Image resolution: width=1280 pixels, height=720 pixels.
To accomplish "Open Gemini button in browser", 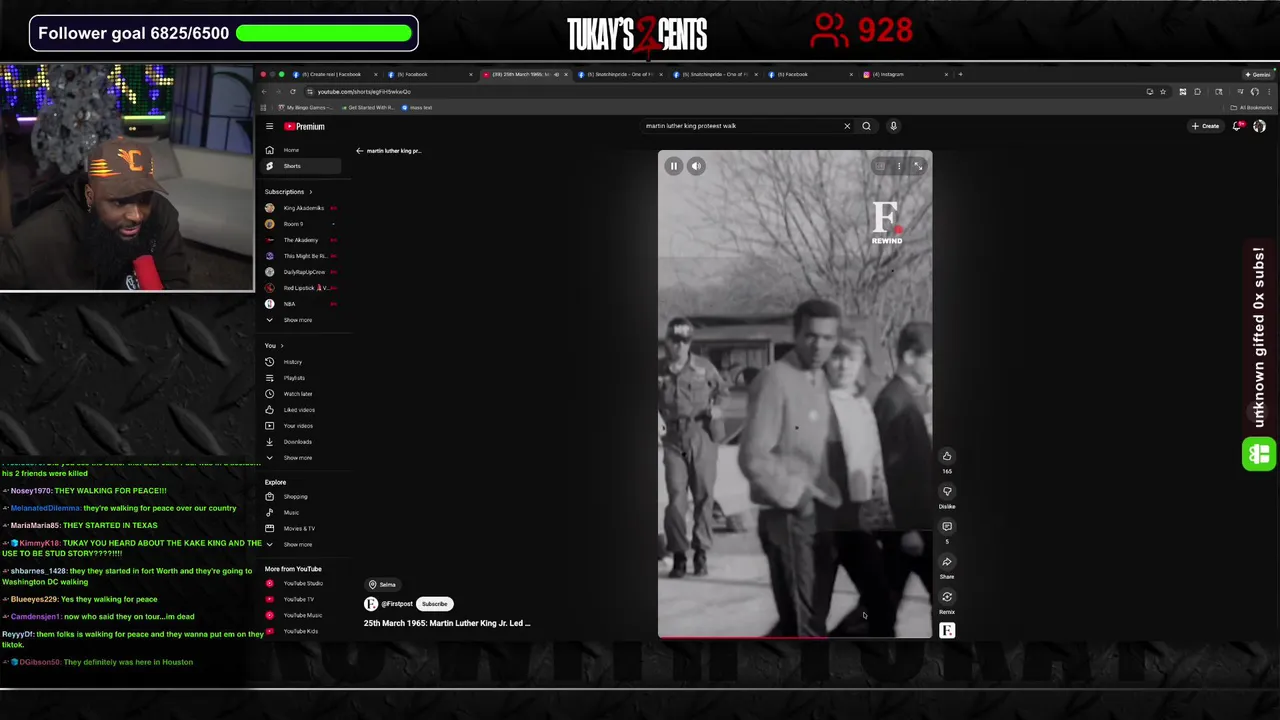I will click(1258, 74).
